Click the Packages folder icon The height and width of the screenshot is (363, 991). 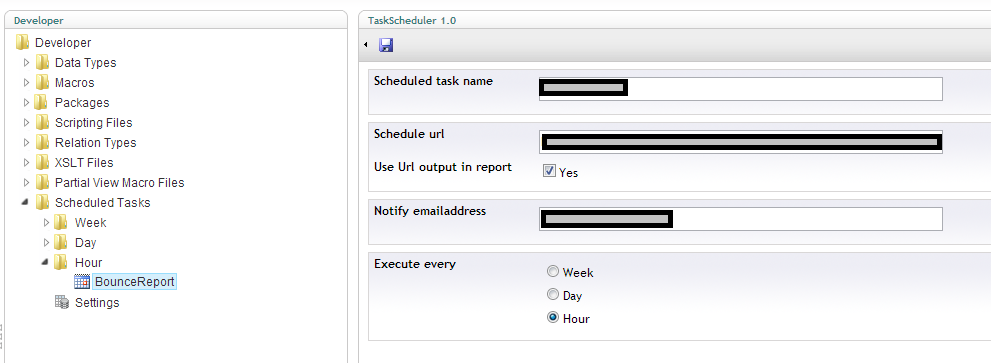pos(42,102)
